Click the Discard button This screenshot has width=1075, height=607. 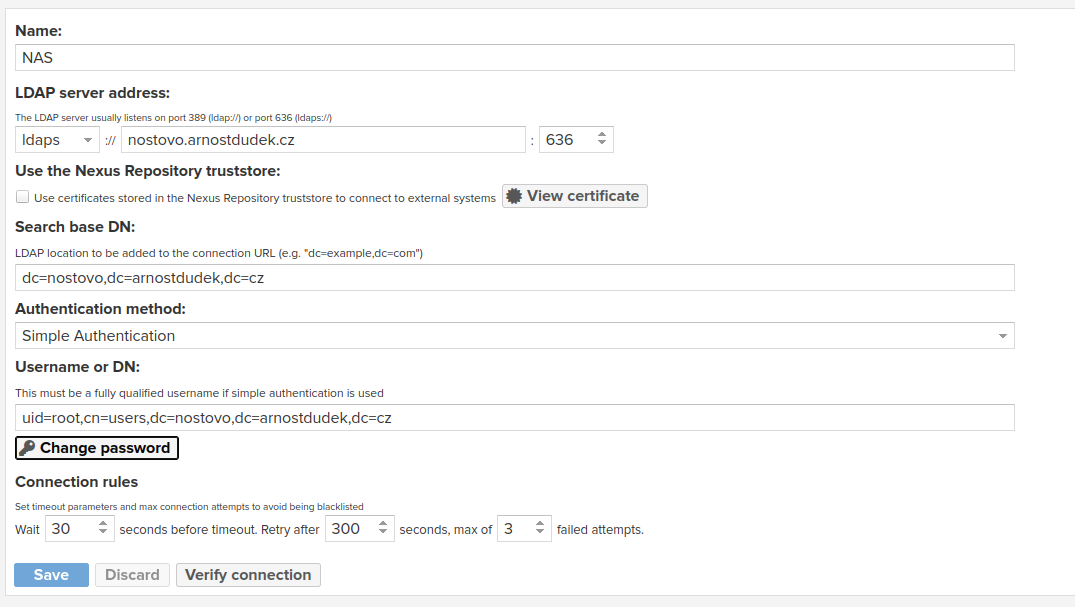132,575
